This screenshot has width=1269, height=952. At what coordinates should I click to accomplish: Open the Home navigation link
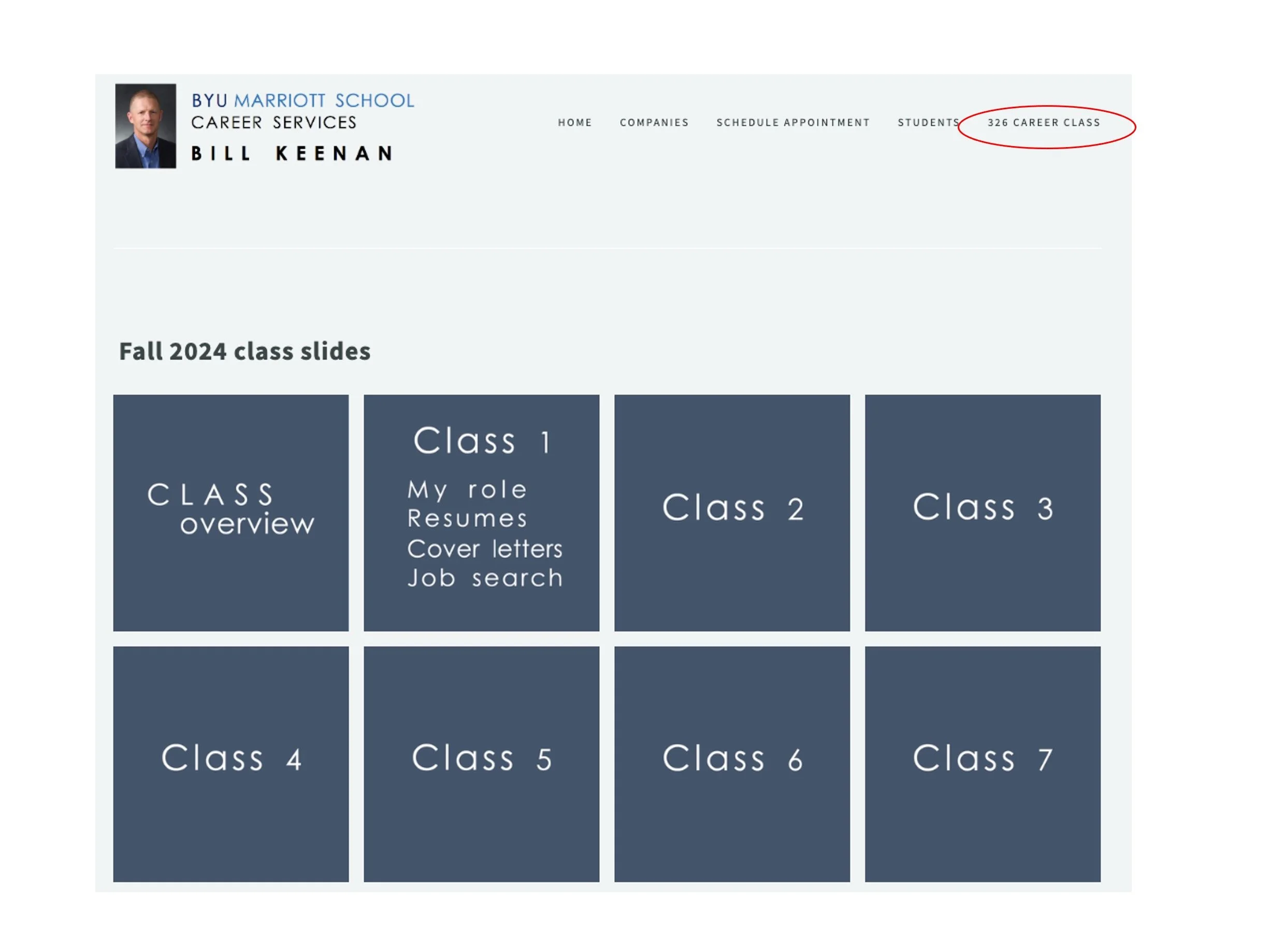[x=574, y=122]
